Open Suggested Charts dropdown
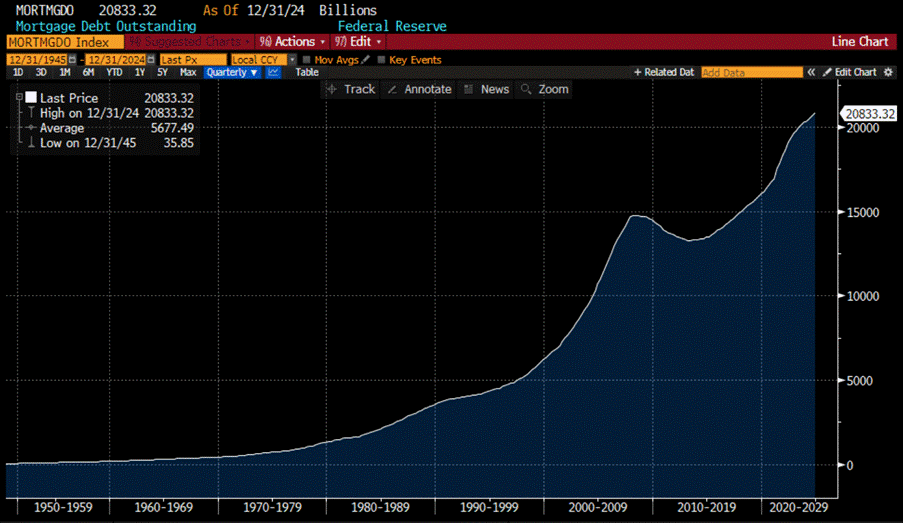 (x=190, y=41)
